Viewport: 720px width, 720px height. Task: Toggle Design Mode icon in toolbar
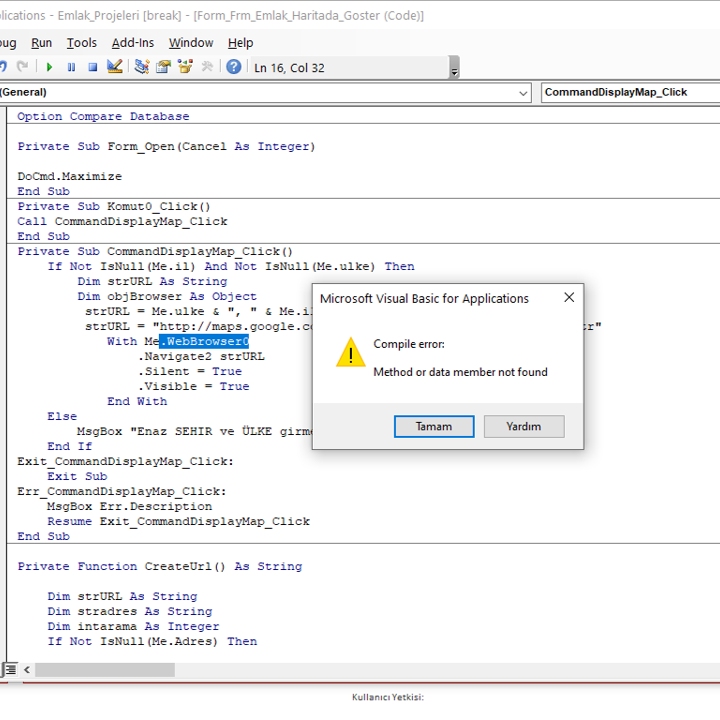114,67
